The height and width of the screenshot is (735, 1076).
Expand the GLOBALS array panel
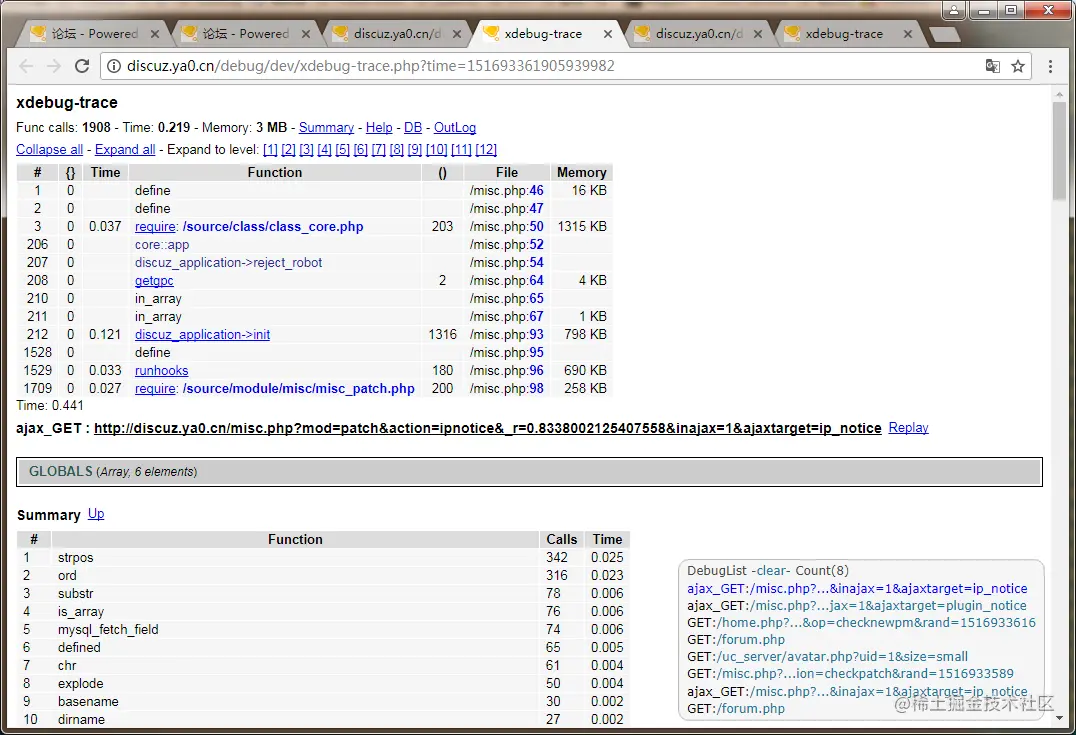[x=529, y=471]
